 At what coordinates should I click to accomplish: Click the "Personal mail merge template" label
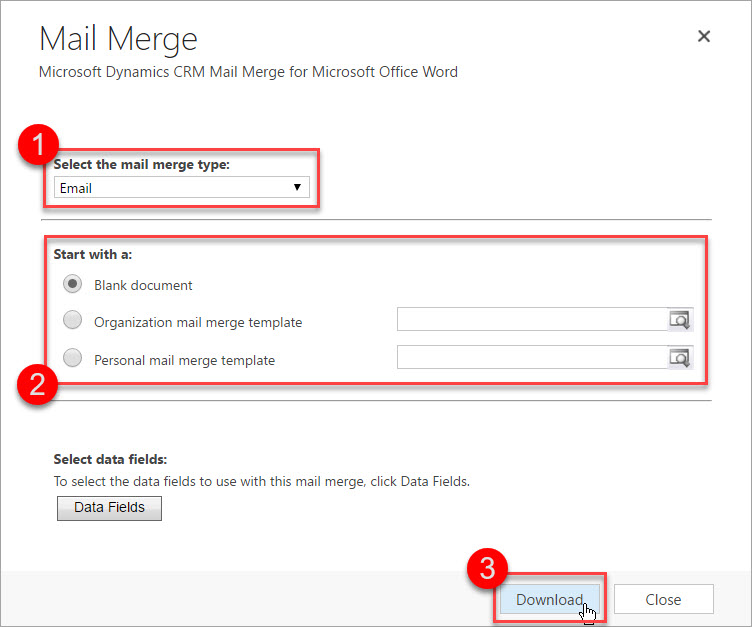tap(184, 359)
